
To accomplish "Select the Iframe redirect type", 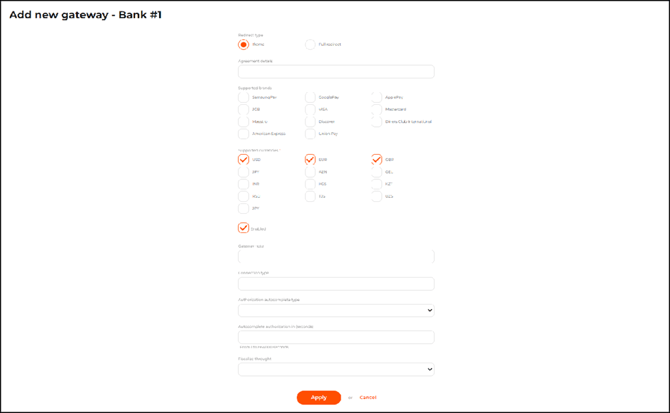I will click(243, 44).
